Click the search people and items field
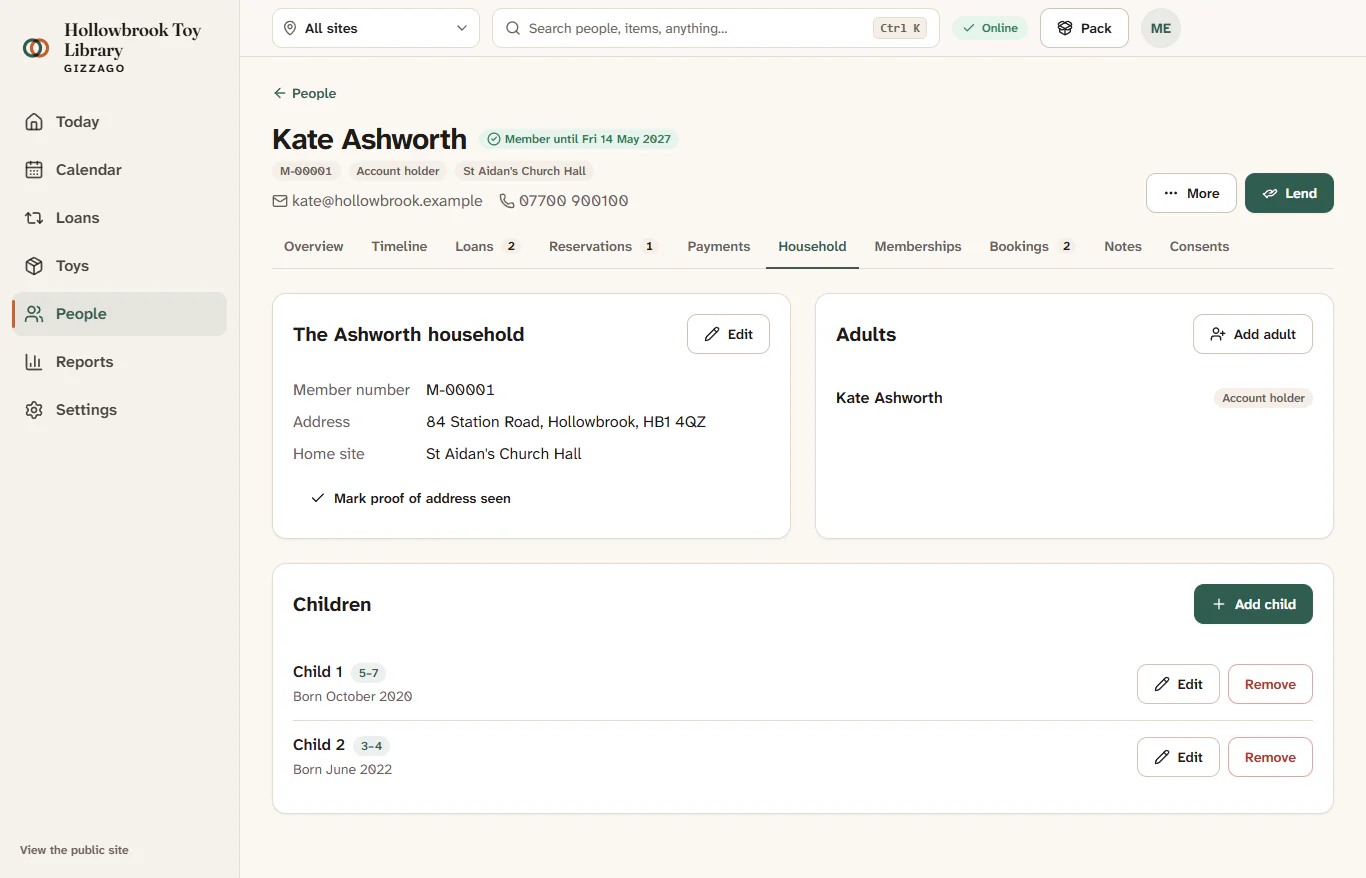Viewport: 1366px width, 878px height. click(716, 28)
